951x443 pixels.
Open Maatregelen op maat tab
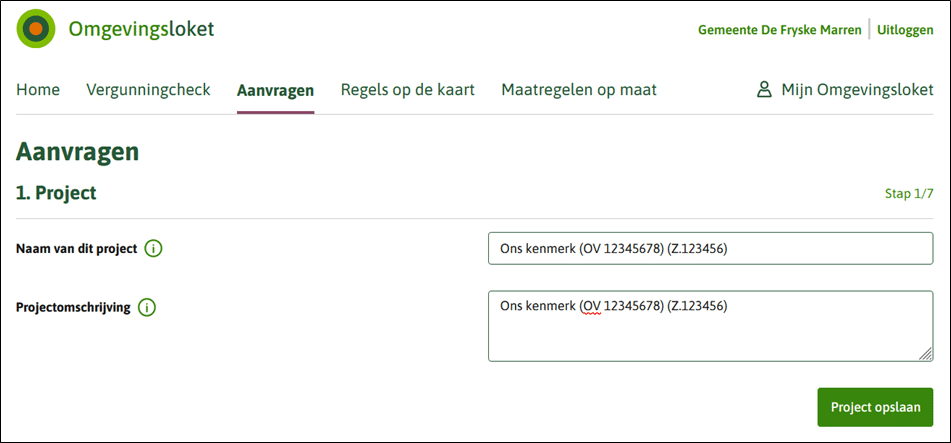[x=579, y=90]
